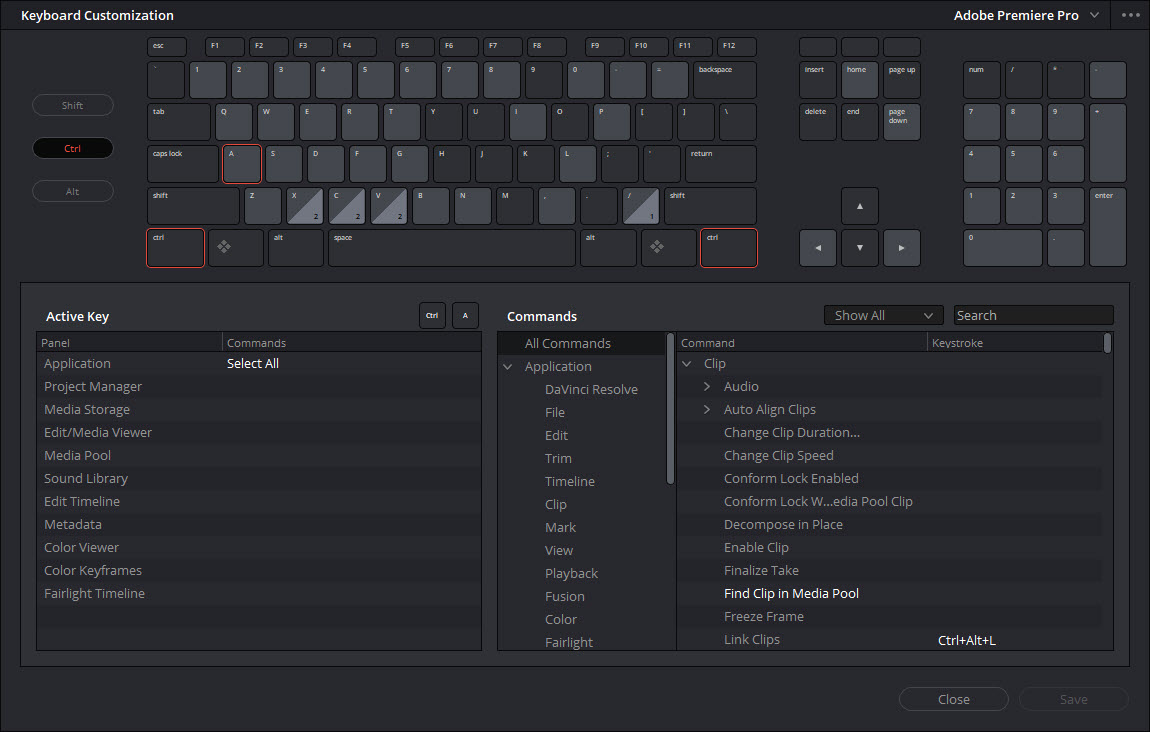Image resolution: width=1150 pixels, height=732 pixels.
Task: Open the Adobe Premiere Pro preset dropdown
Action: pyautogui.click(x=1026, y=16)
